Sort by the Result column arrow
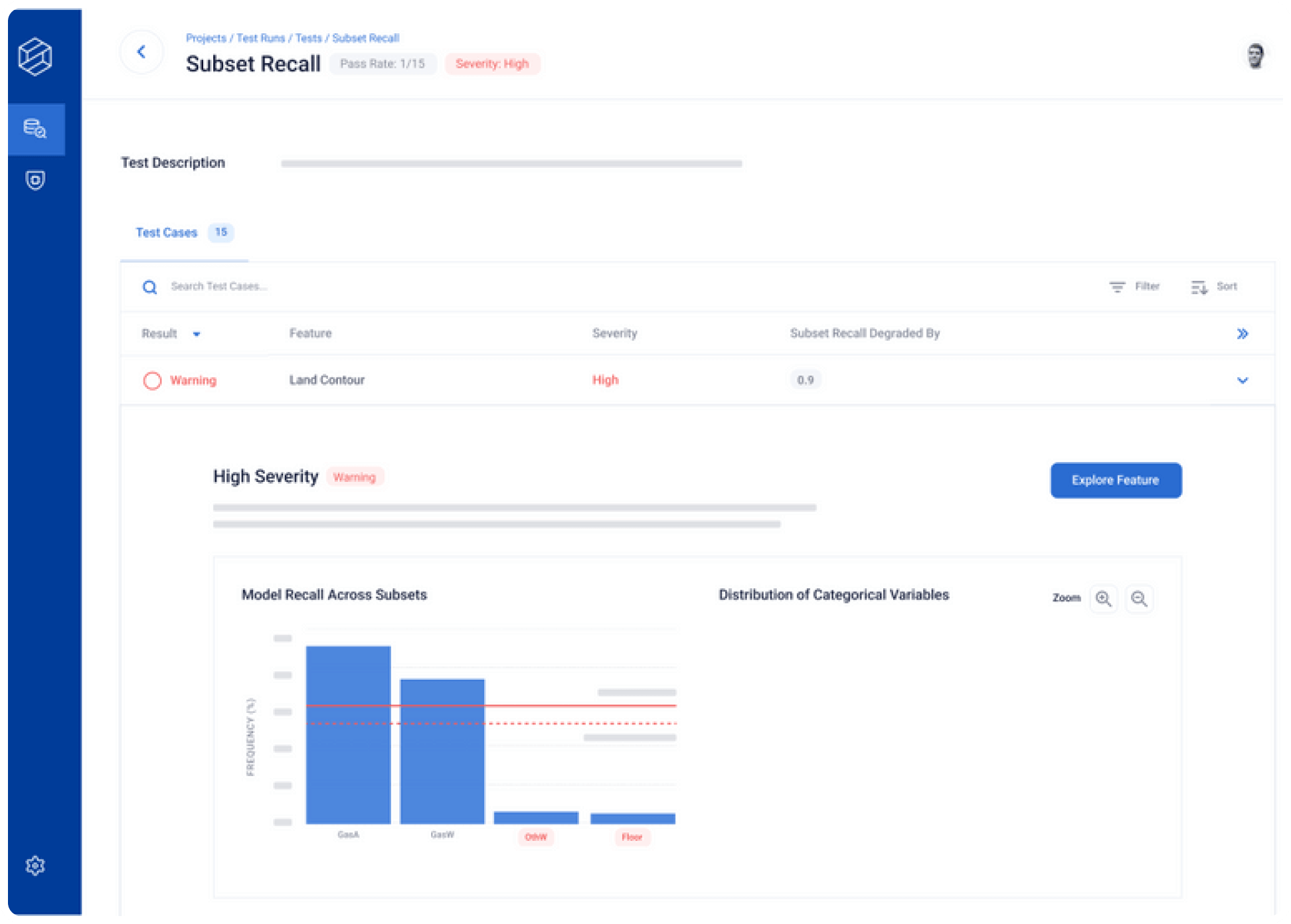The width and height of the screenshot is (1291, 924). (x=197, y=334)
